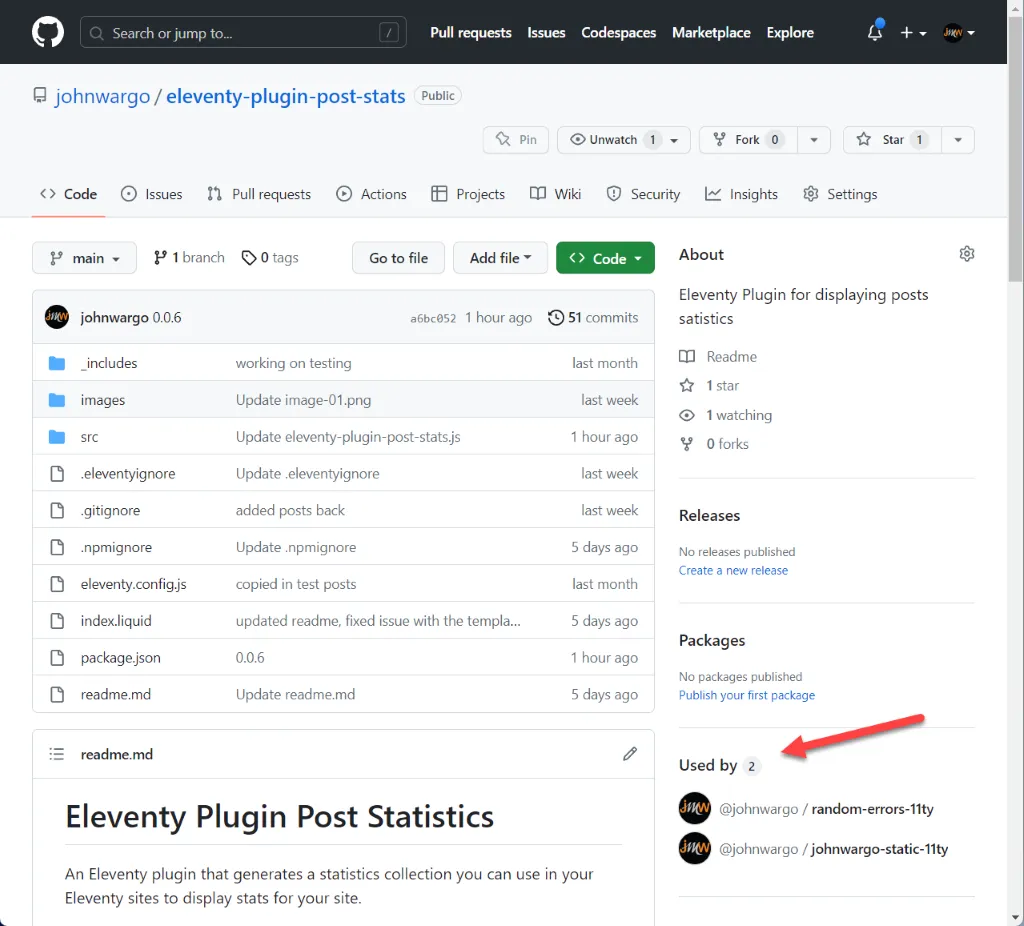Open johnwargo owner profile link
The height and width of the screenshot is (926, 1024).
[103, 96]
